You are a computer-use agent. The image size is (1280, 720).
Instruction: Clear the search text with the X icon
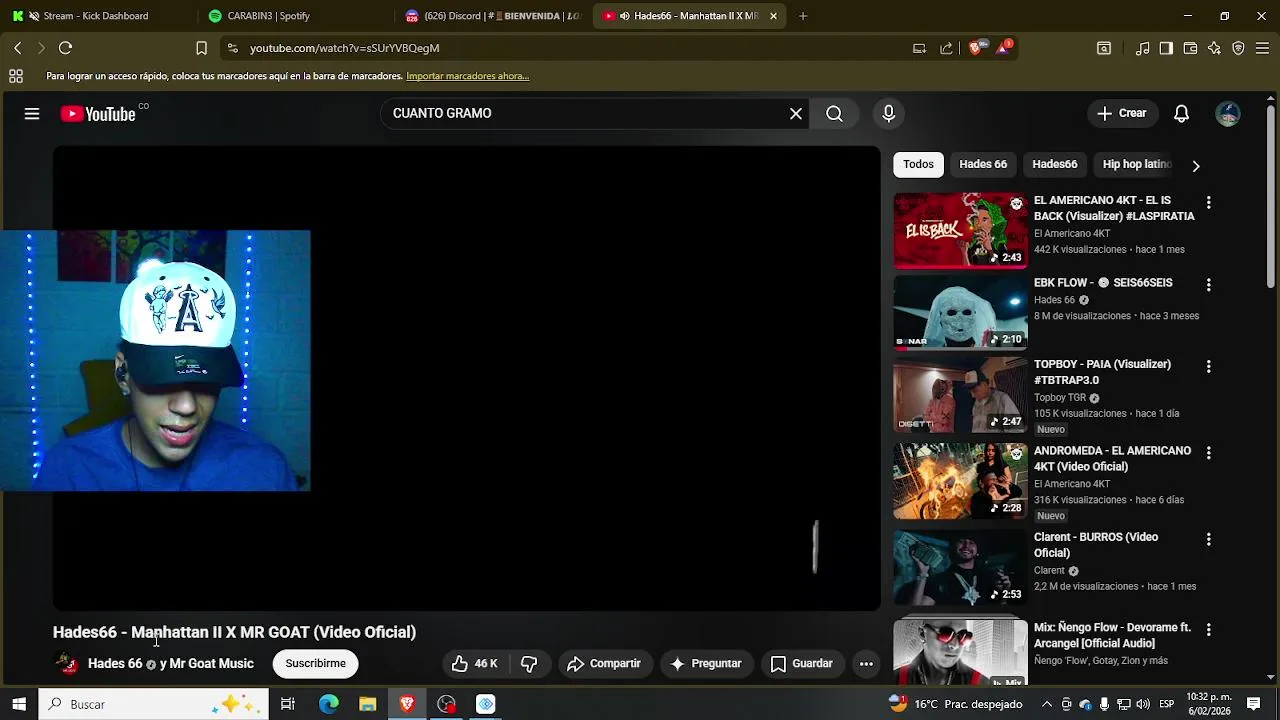796,114
